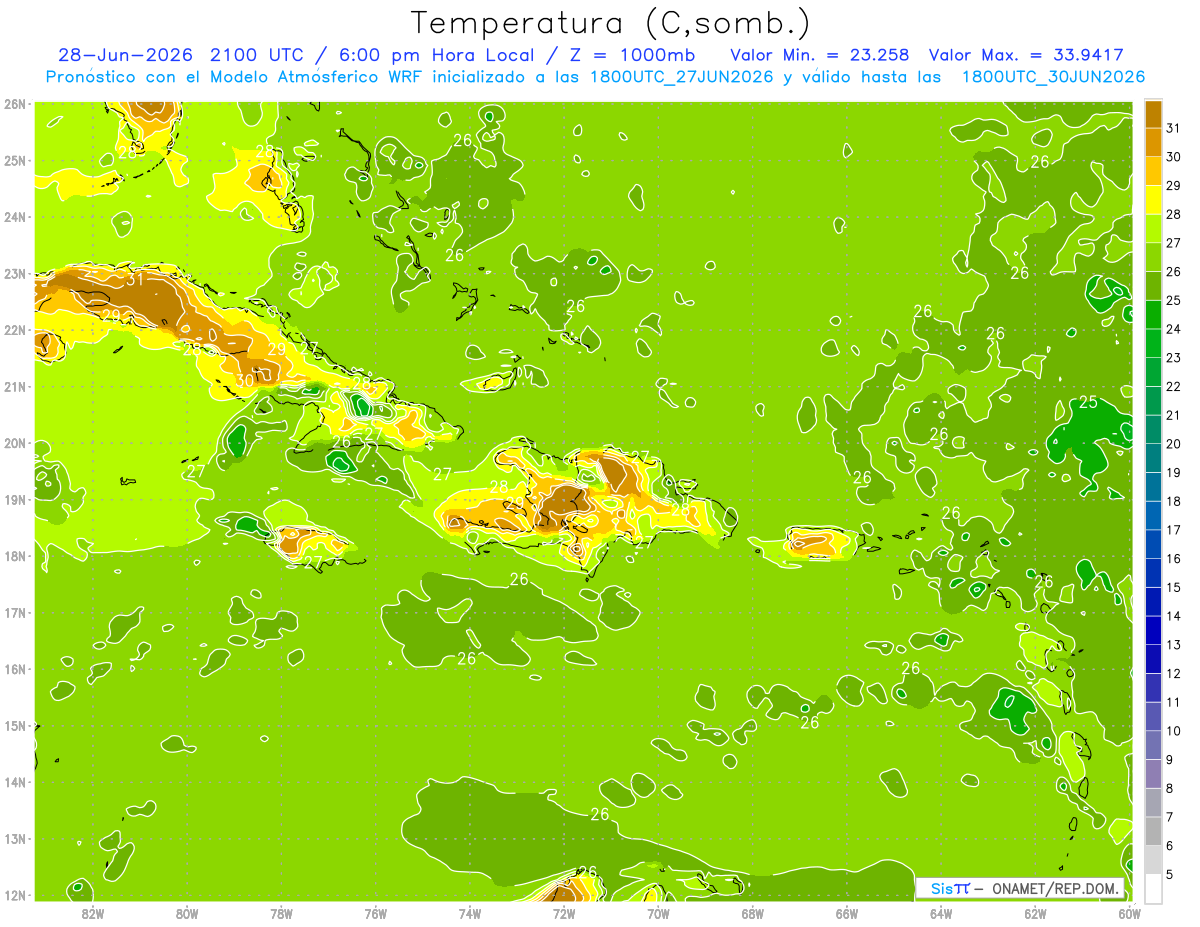Click the "26N" latitude axis label
The image size is (1200, 927).
pos(15,104)
